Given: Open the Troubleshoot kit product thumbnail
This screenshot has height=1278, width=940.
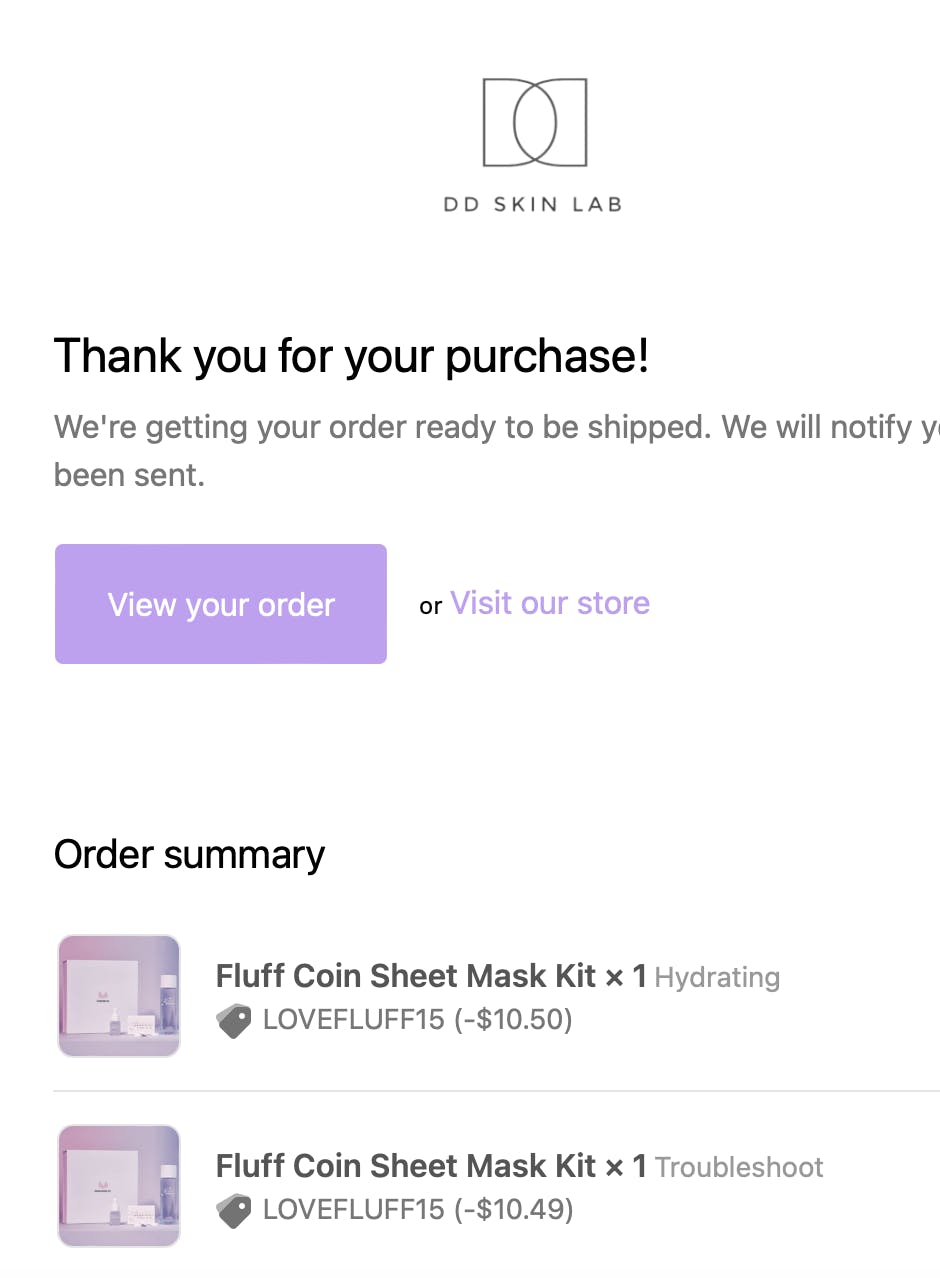Looking at the screenshot, I should pyautogui.click(x=119, y=1185).
